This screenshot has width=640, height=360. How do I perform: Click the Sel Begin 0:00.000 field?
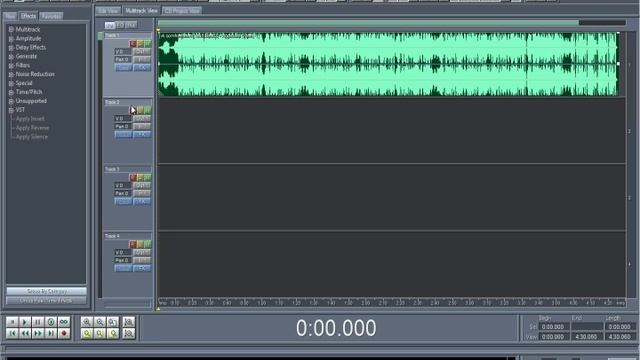click(553, 327)
